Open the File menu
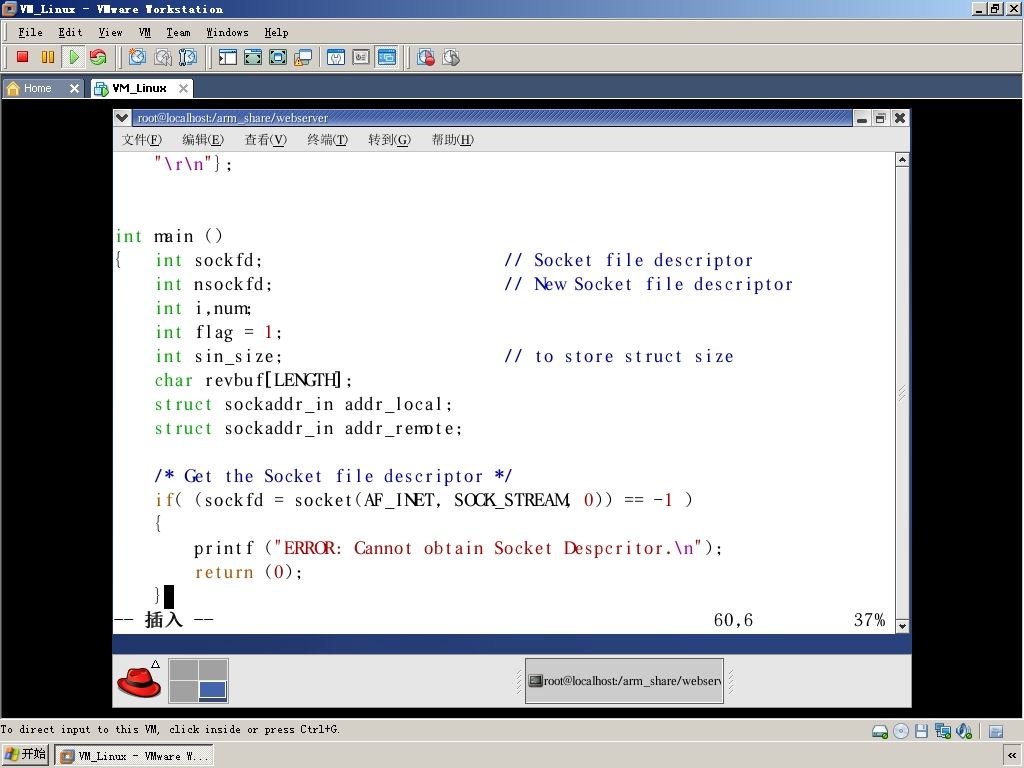 point(31,32)
